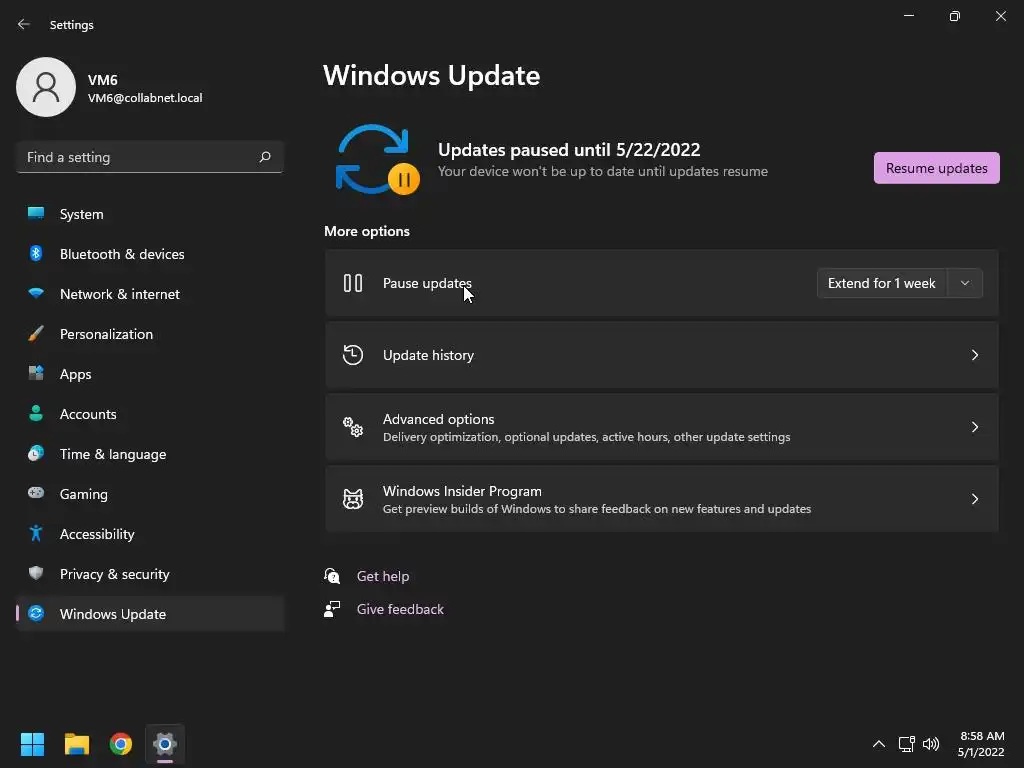Click the Accounts person icon
Viewport: 1024px width, 768px height.
point(36,413)
